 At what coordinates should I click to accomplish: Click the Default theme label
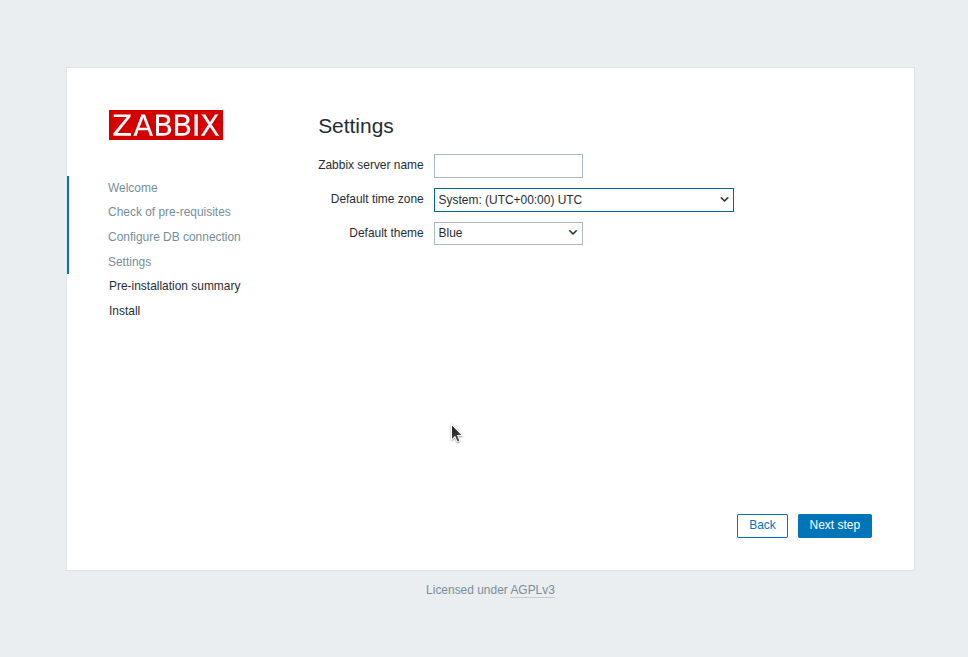pos(386,233)
